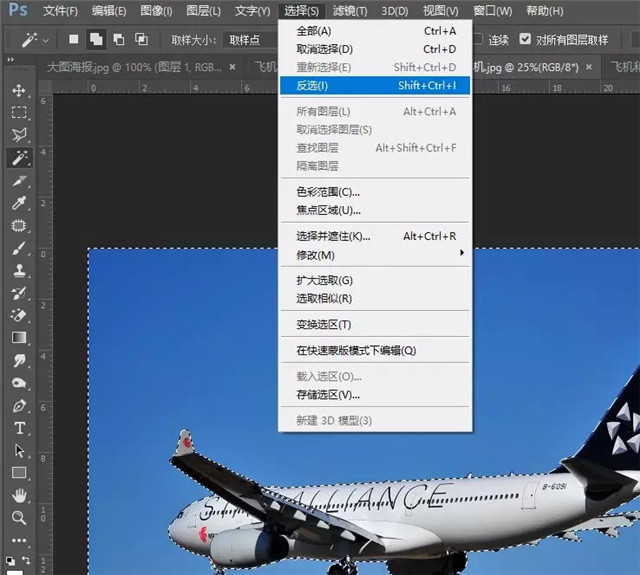Viewport: 640px width, 575px height.
Task: Uncheck 对所有图层取样 checkbox
Action: 526,40
